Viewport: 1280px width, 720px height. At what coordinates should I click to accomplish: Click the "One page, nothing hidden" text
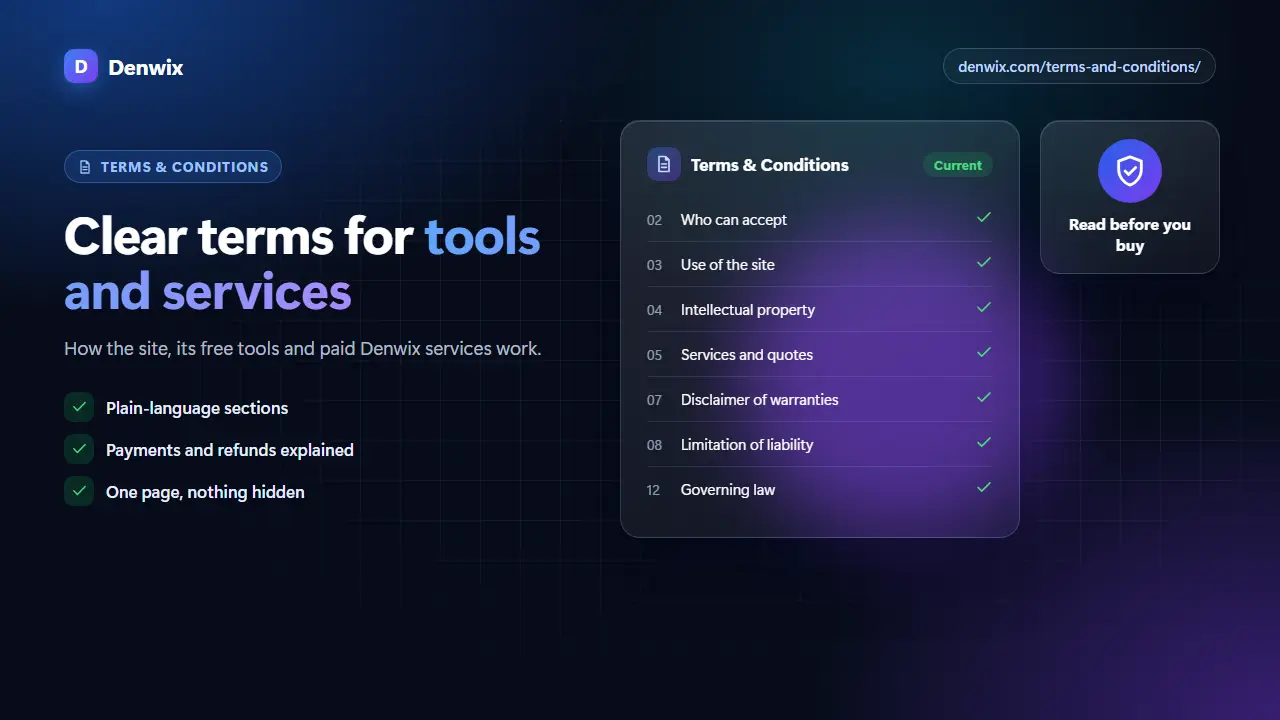[x=205, y=492]
